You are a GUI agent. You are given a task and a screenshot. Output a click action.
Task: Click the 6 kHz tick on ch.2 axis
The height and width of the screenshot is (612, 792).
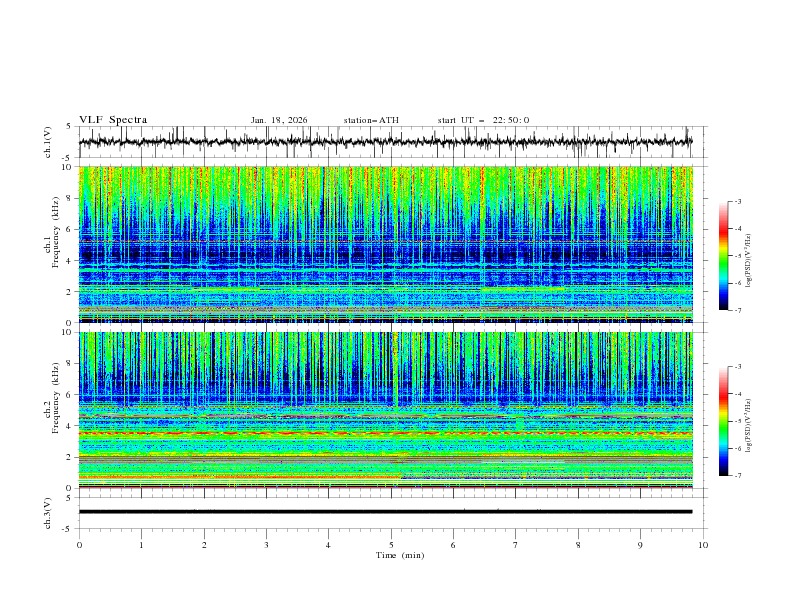pyautogui.click(x=71, y=394)
